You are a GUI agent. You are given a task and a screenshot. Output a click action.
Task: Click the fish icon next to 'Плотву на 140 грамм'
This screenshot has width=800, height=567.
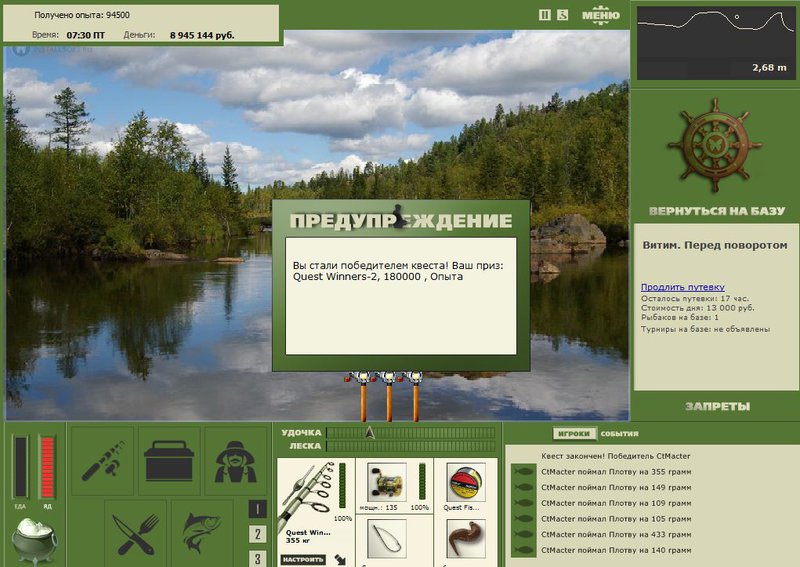click(x=523, y=550)
